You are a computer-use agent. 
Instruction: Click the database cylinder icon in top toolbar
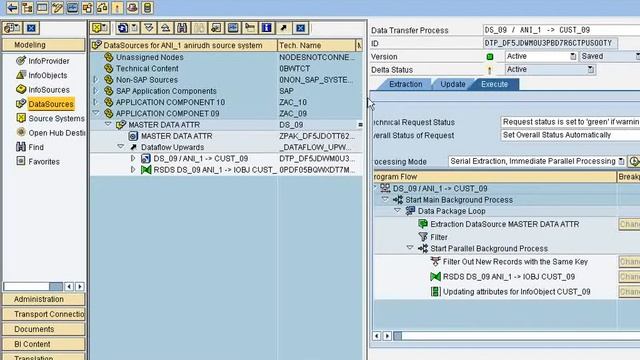pyautogui.click(x=147, y=7)
